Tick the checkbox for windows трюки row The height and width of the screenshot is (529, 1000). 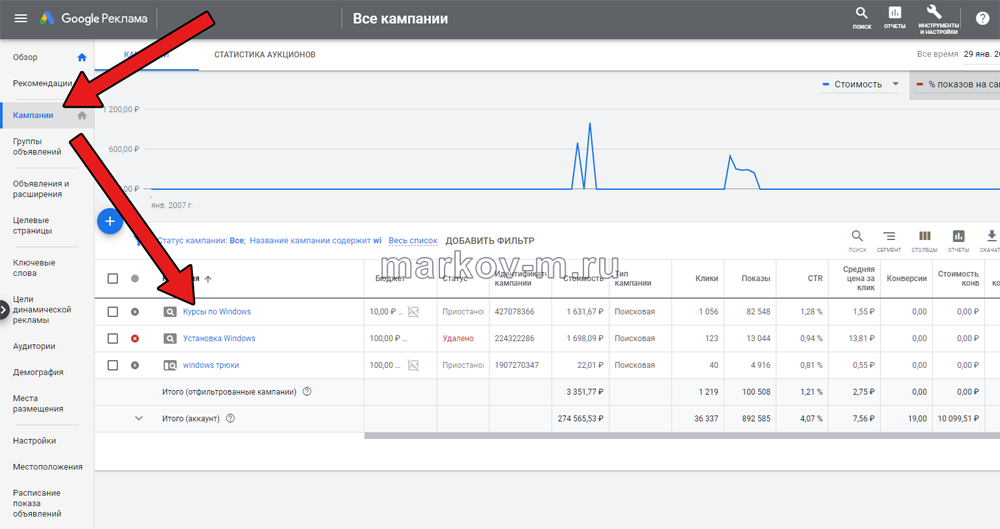tap(112, 365)
